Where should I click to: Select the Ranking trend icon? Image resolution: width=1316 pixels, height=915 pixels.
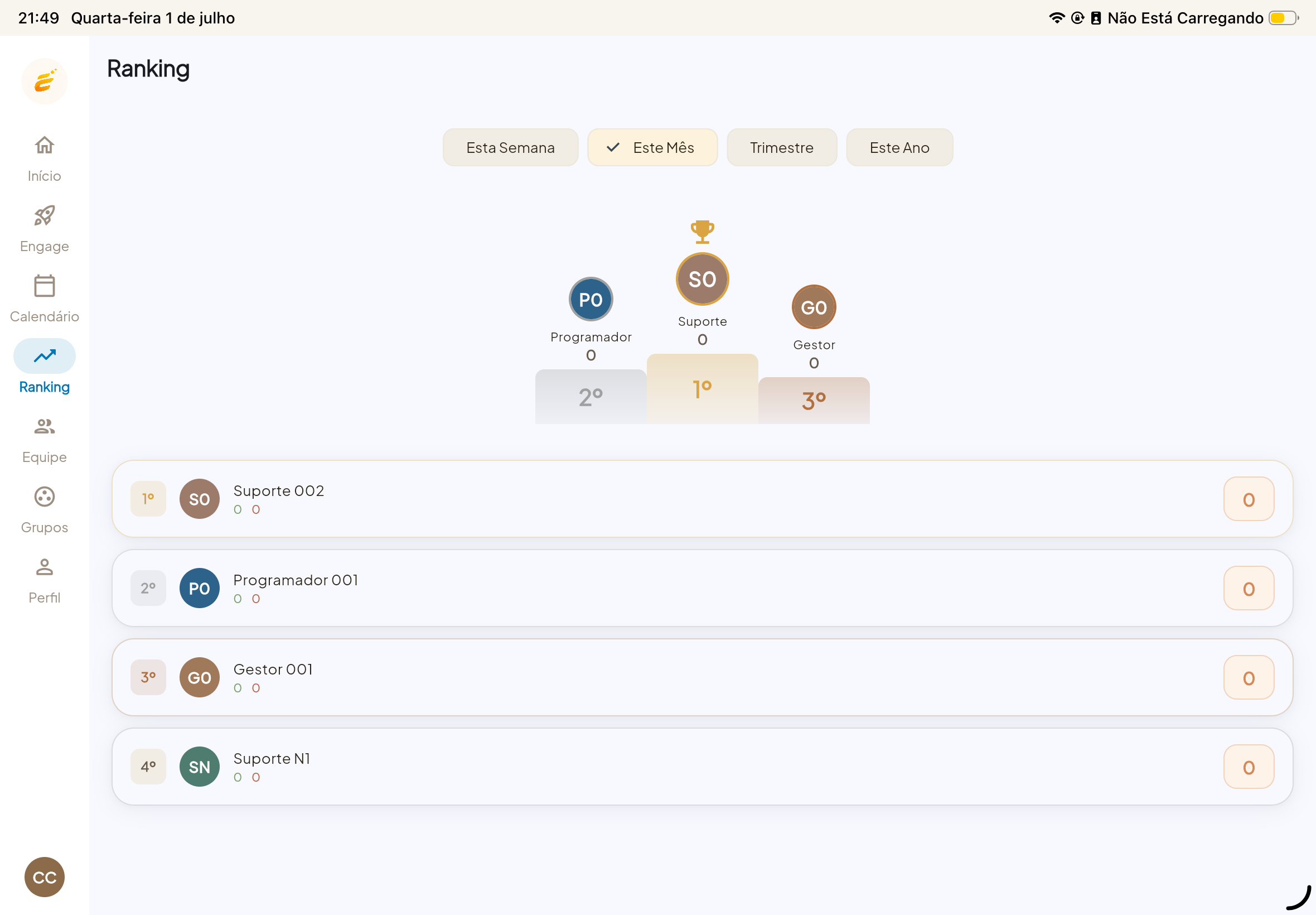[x=44, y=356]
